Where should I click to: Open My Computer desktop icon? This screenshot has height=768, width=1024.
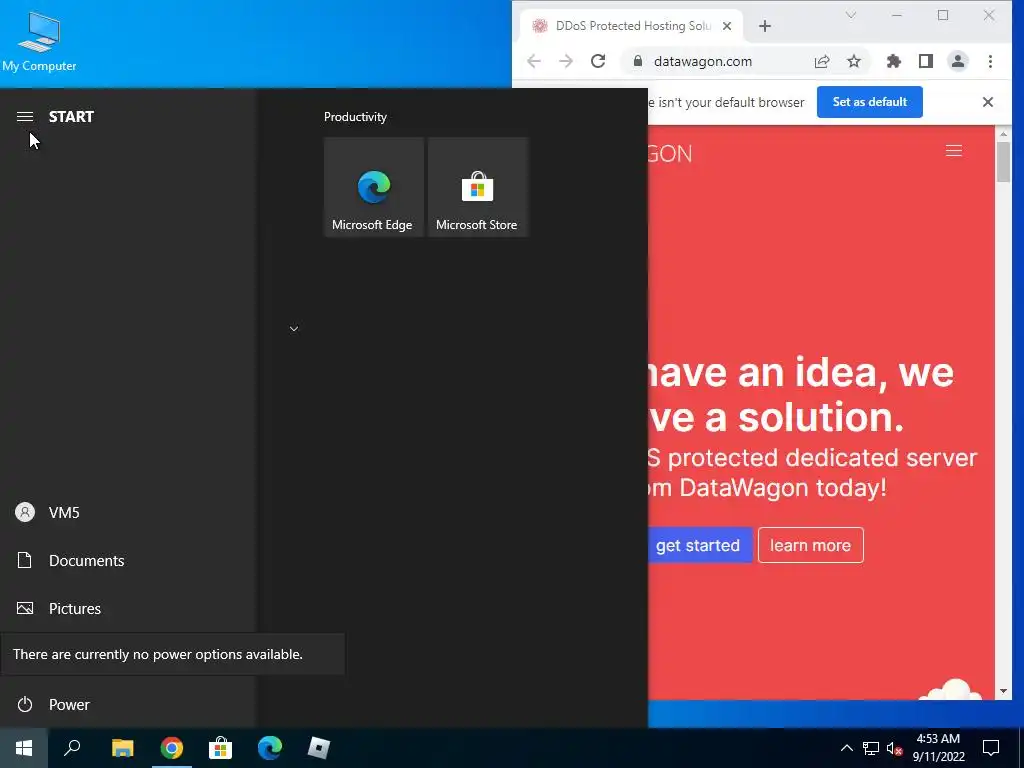[39, 40]
